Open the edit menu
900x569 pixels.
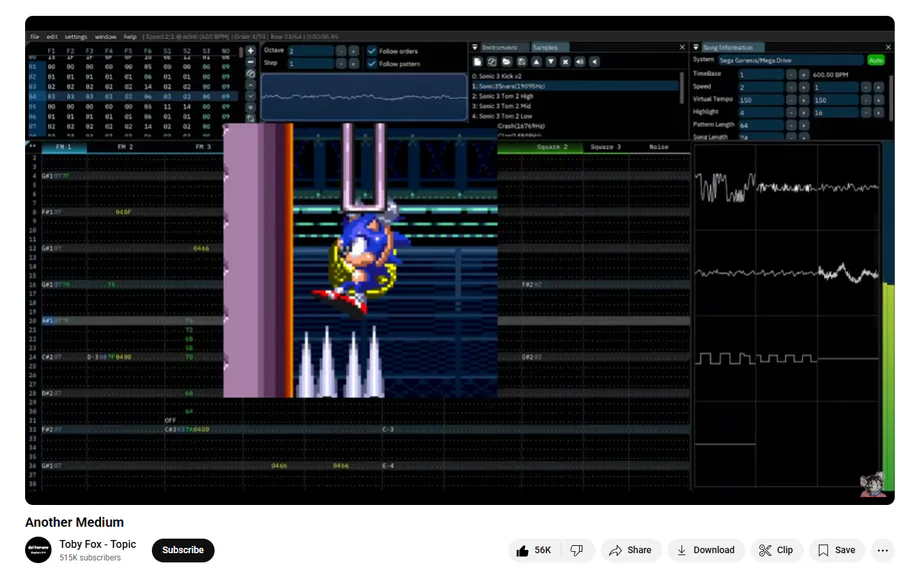pyautogui.click(x=52, y=37)
